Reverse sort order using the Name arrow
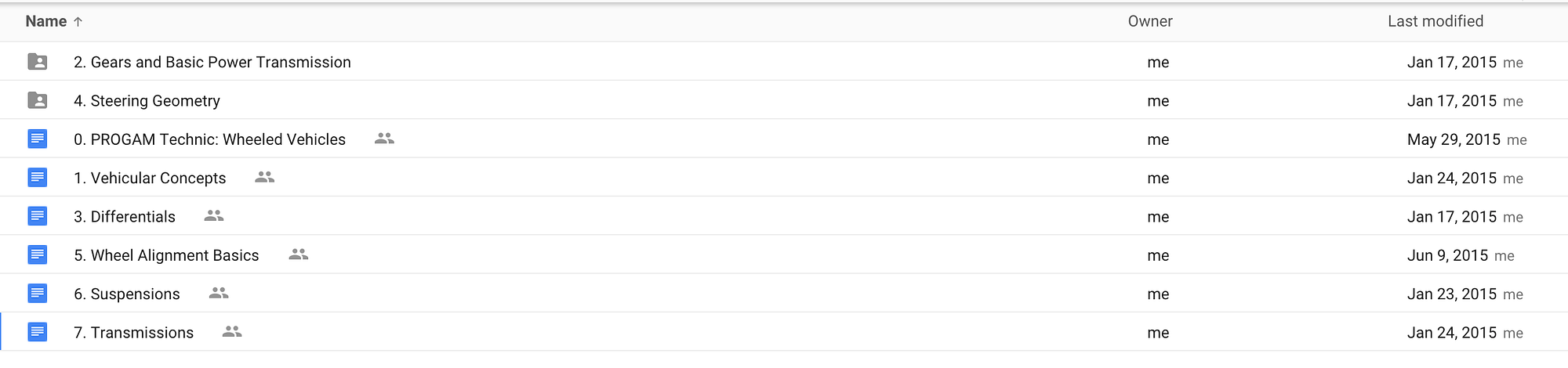The width and height of the screenshot is (1568, 368). pos(78,22)
